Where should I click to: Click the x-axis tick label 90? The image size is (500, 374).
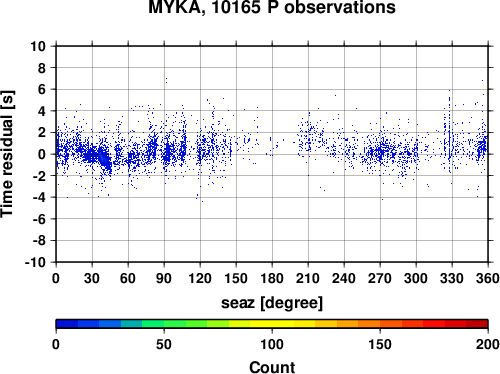pyautogui.click(x=164, y=278)
